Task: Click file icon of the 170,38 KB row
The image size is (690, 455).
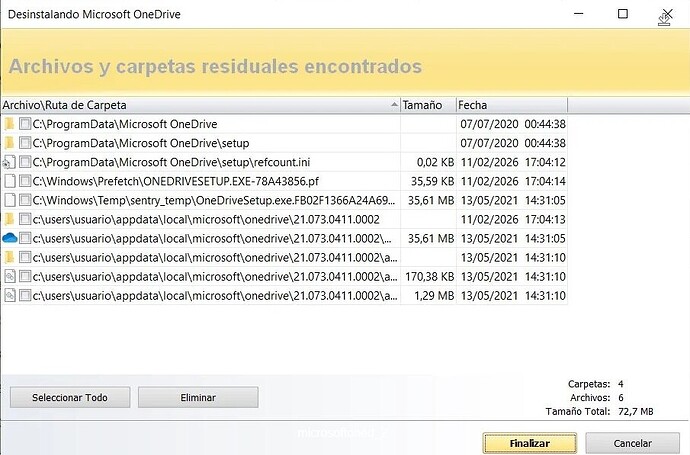Action: [9, 276]
